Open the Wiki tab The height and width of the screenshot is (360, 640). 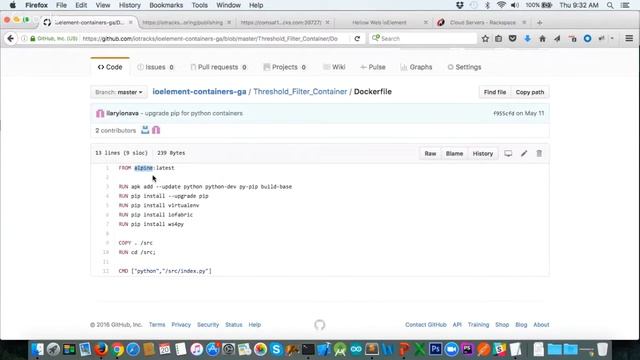[x=334, y=67]
